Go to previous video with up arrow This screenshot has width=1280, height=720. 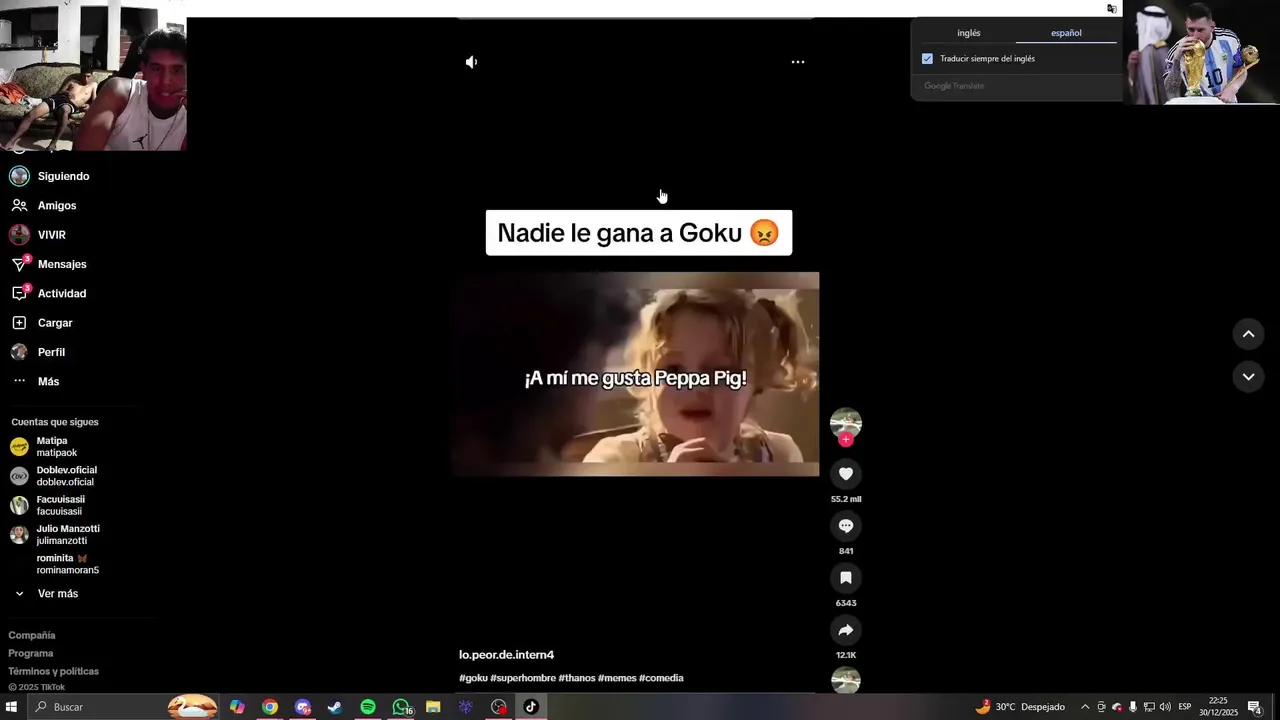click(x=1248, y=334)
